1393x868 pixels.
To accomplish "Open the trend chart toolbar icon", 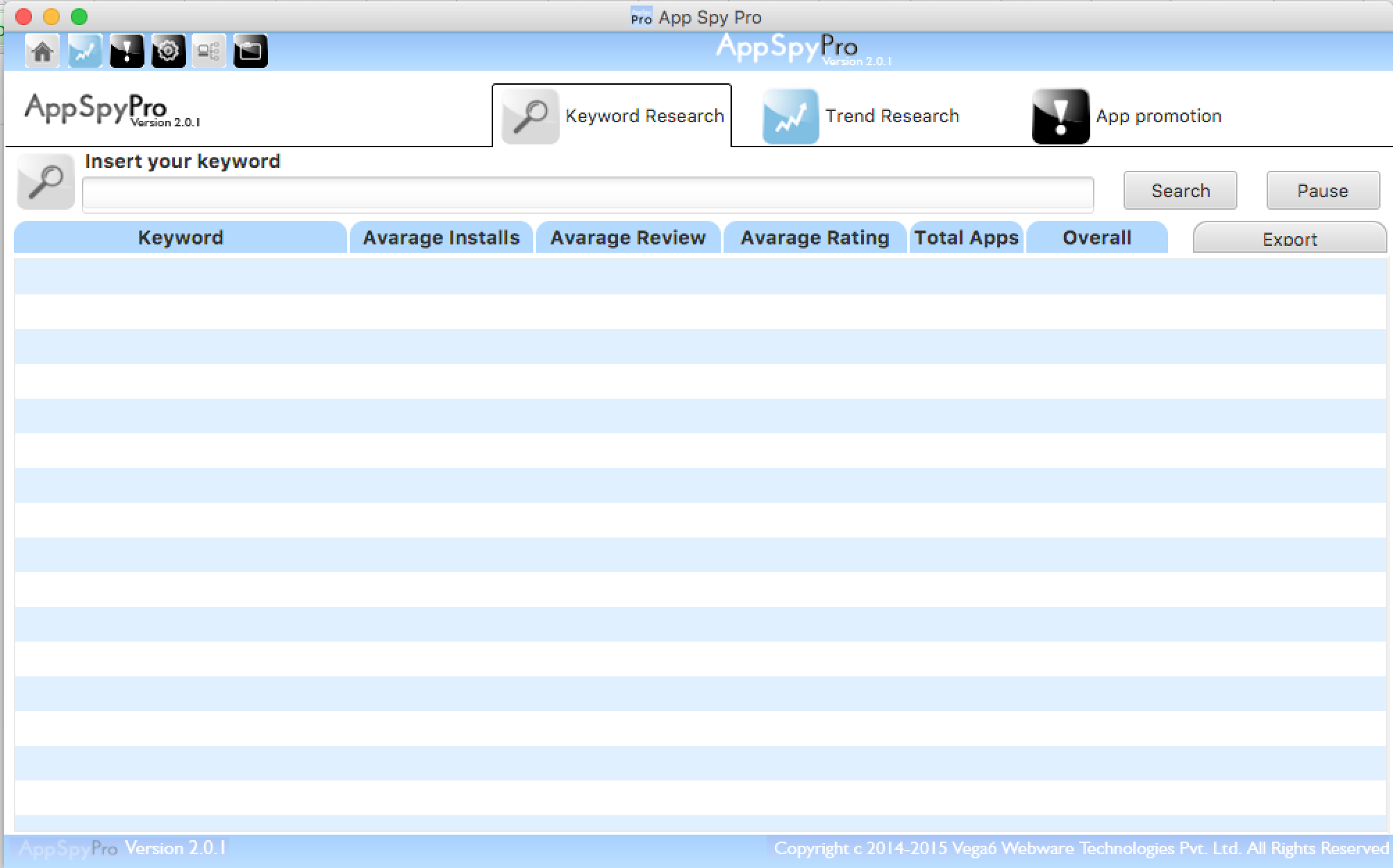I will [85, 51].
